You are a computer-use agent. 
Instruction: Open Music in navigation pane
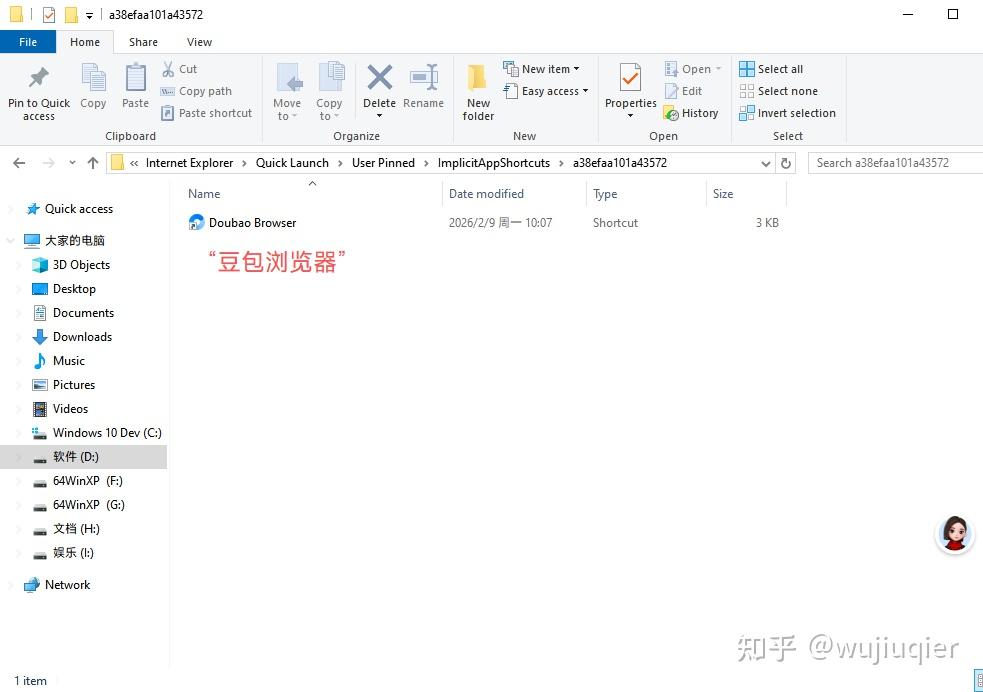[68, 360]
